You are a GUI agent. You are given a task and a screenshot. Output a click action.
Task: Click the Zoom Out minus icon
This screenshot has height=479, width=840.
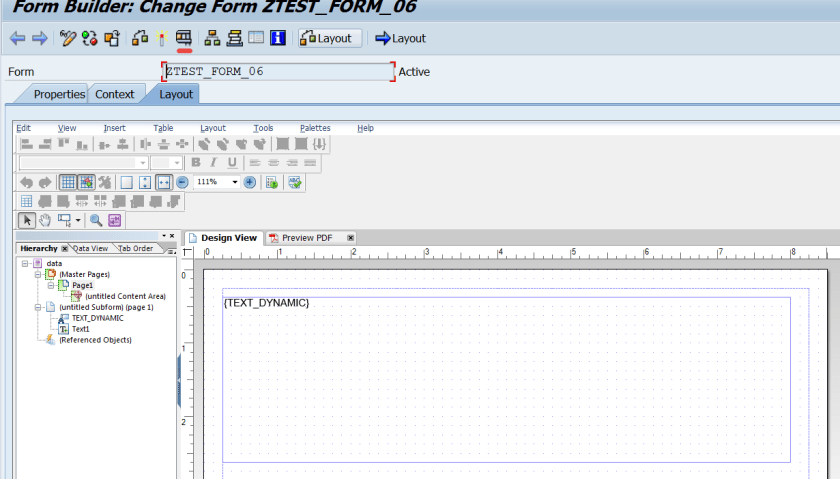tap(182, 182)
